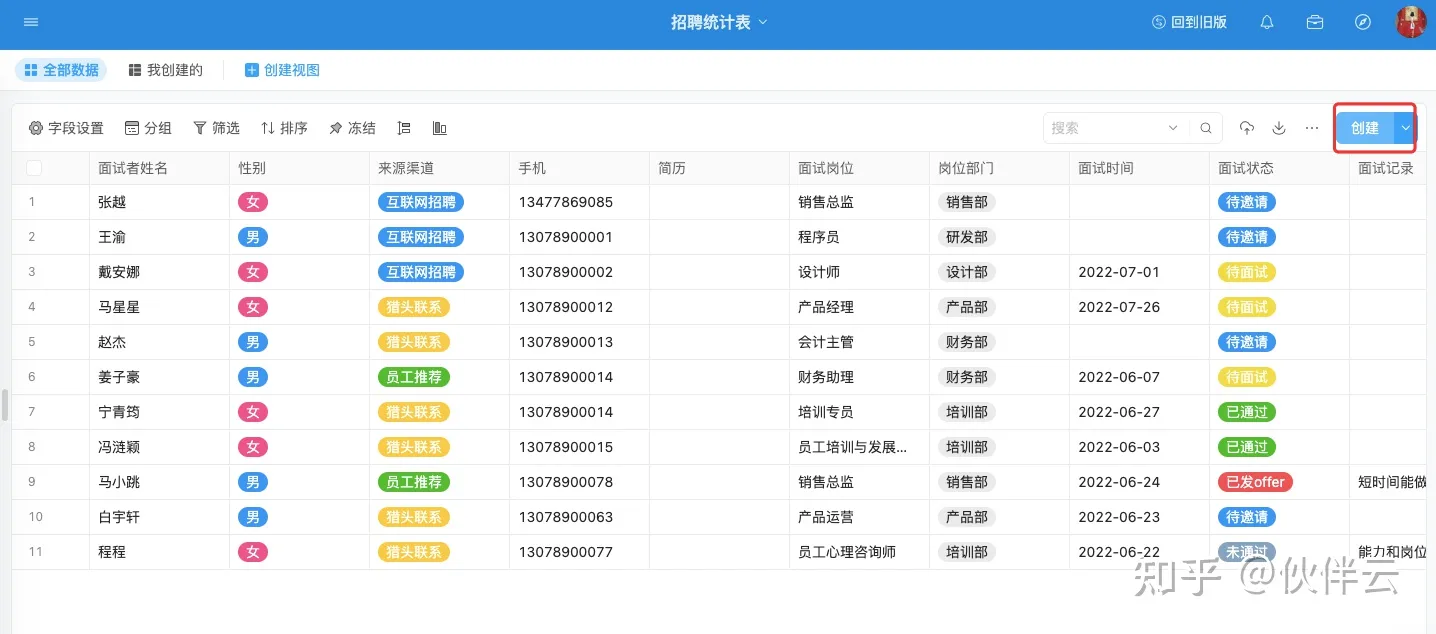
Task: Click the 面试状态 column header
Action: click(1279, 168)
